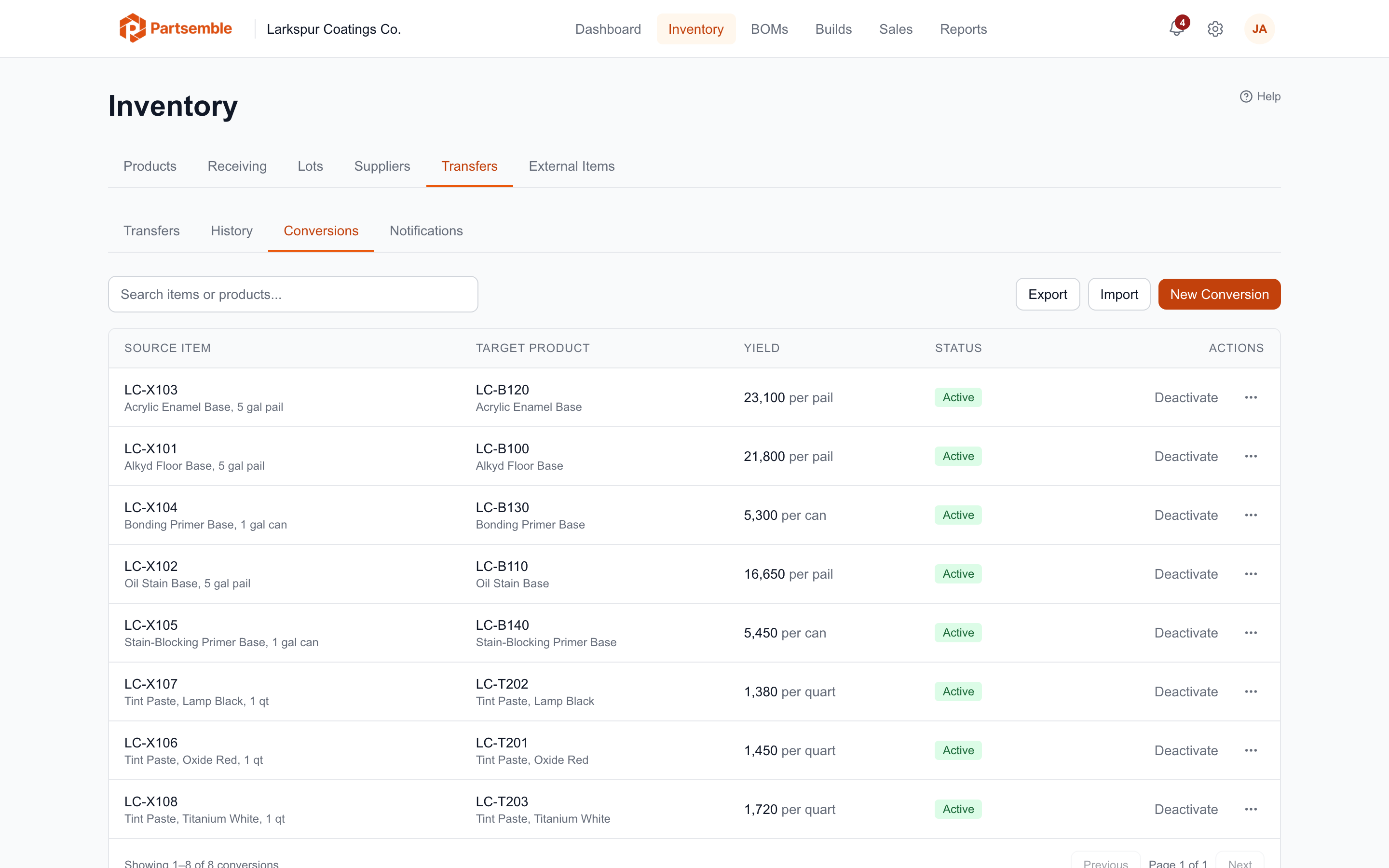This screenshot has height=868, width=1389.
Task: Click the Help question-mark icon
Action: [x=1246, y=96]
